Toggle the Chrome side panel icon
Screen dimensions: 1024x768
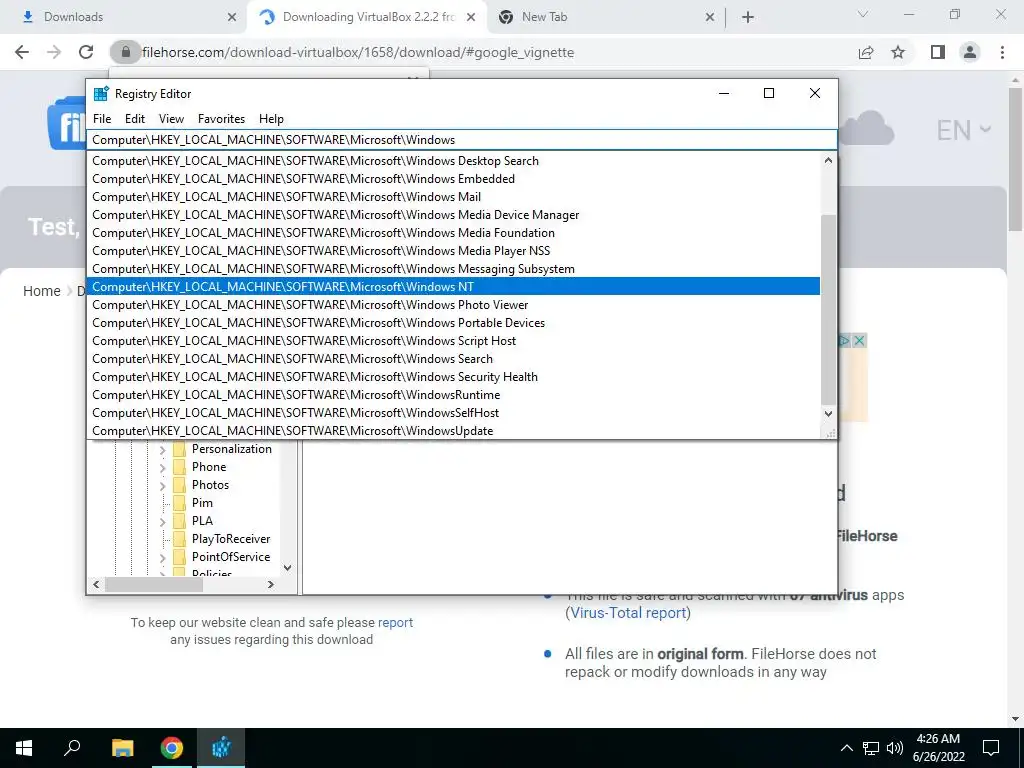(938, 52)
